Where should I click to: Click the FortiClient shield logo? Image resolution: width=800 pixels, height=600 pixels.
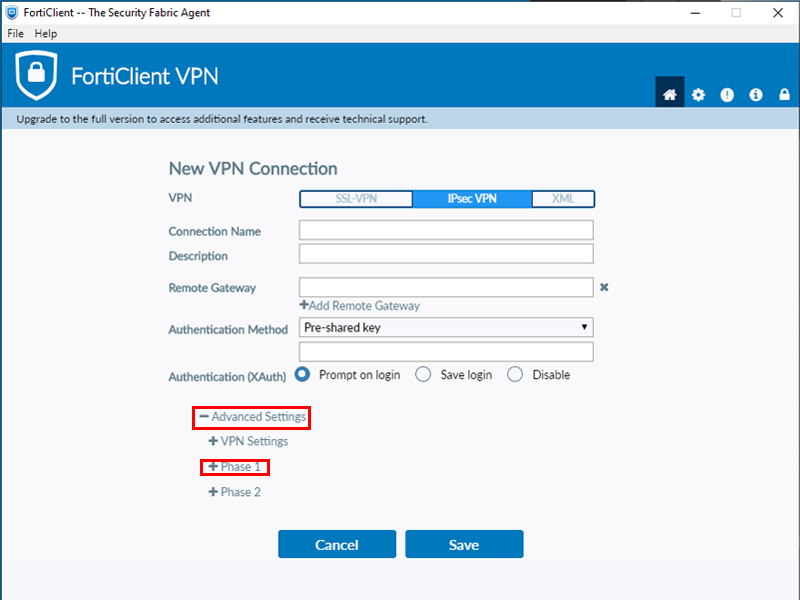click(36, 75)
